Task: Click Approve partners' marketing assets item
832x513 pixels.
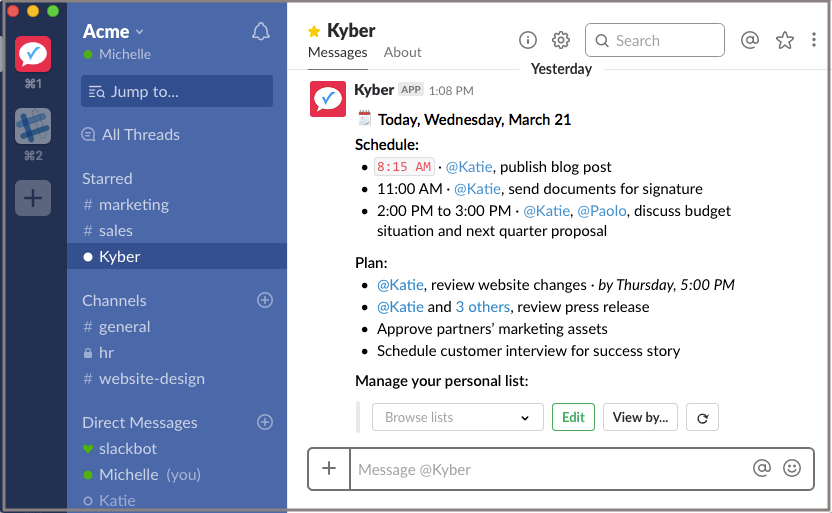Action: [492, 329]
